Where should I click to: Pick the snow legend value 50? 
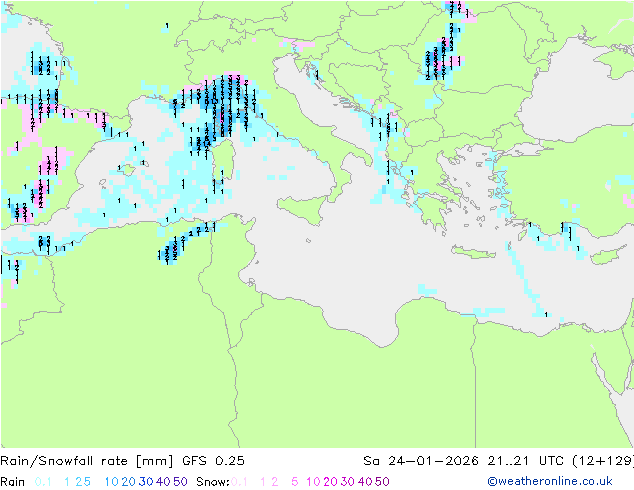tap(382, 482)
